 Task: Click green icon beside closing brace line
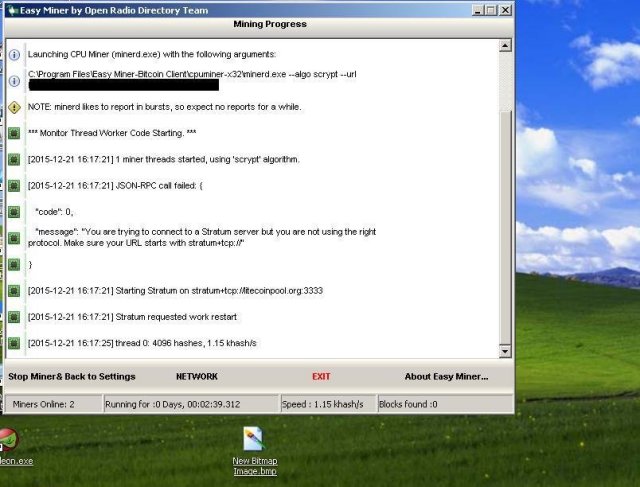[x=14, y=265]
